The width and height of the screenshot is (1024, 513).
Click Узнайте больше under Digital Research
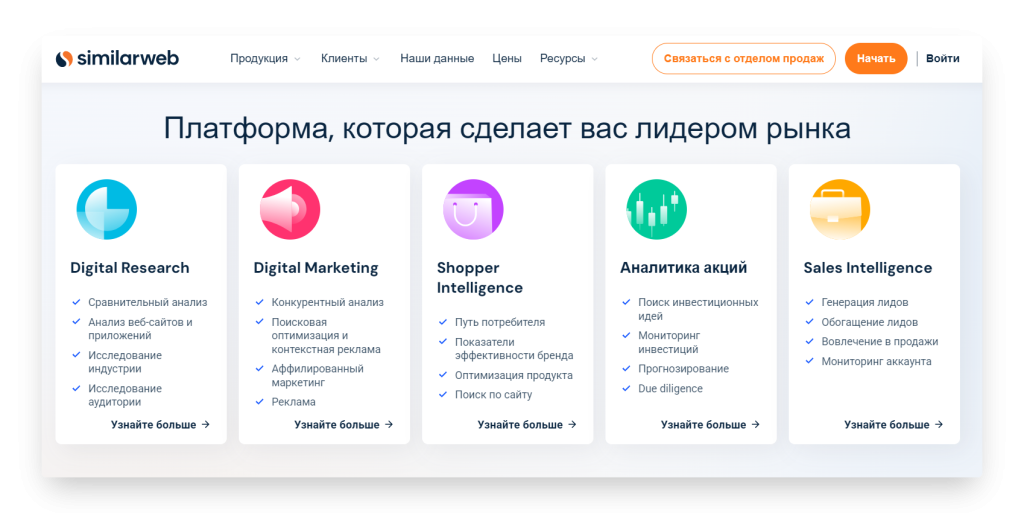point(160,425)
